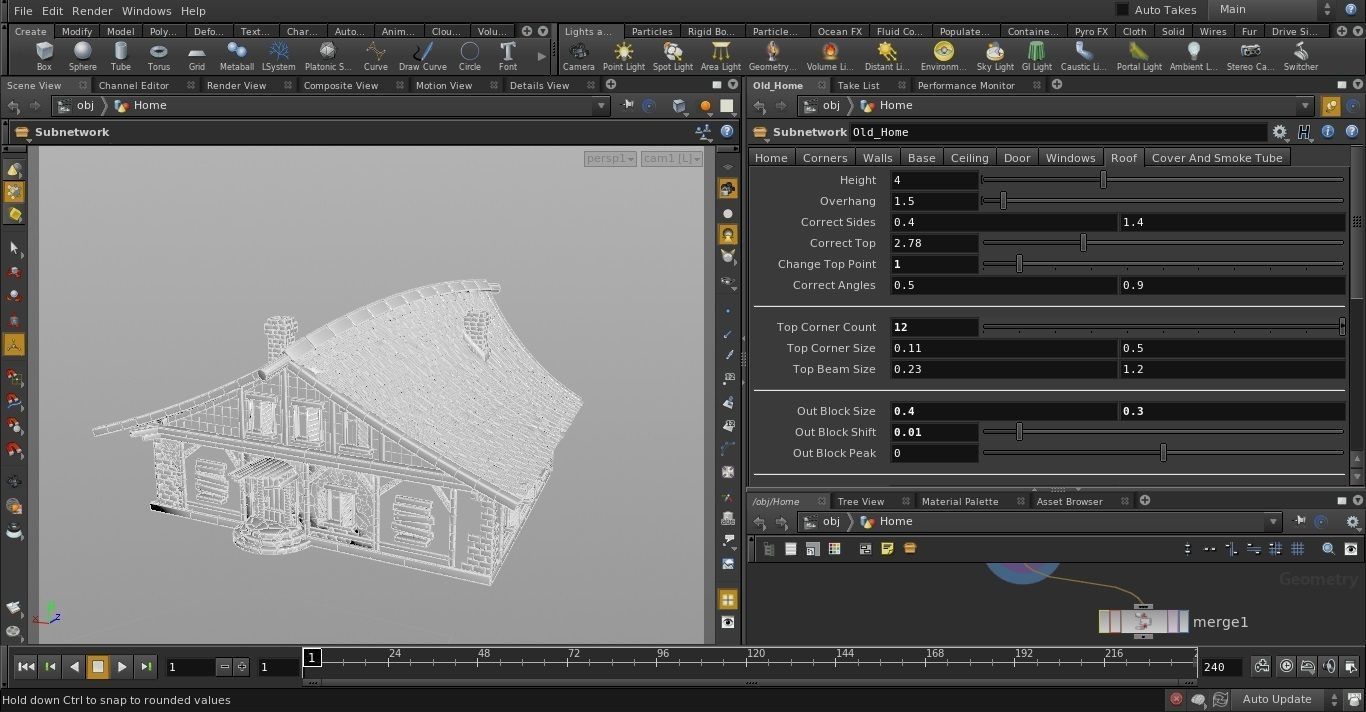Image resolution: width=1366 pixels, height=712 pixels.
Task: Open the parameter gear menu for Old_Home
Action: [x=1280, y=132]
